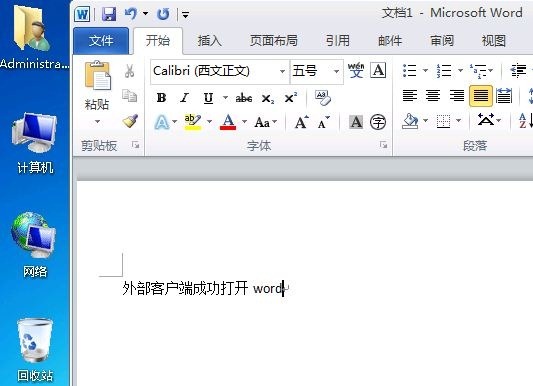Apply text effects glowing A

point(162,122)
